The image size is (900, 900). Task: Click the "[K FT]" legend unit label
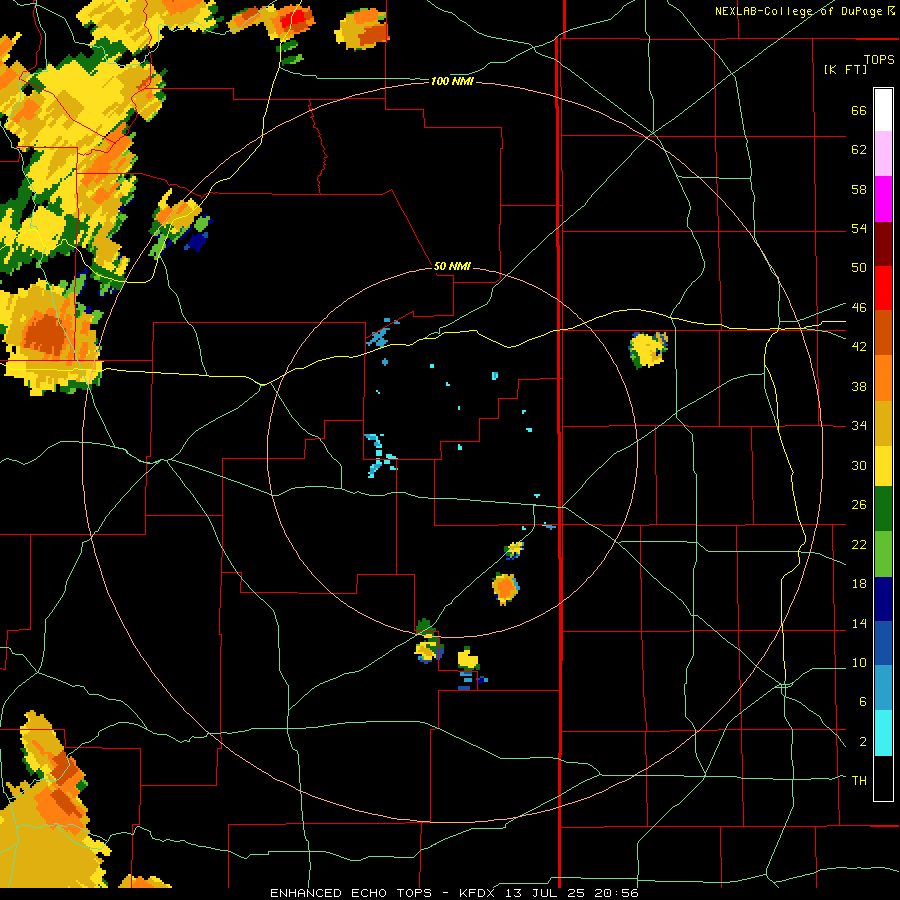(846, 69)
